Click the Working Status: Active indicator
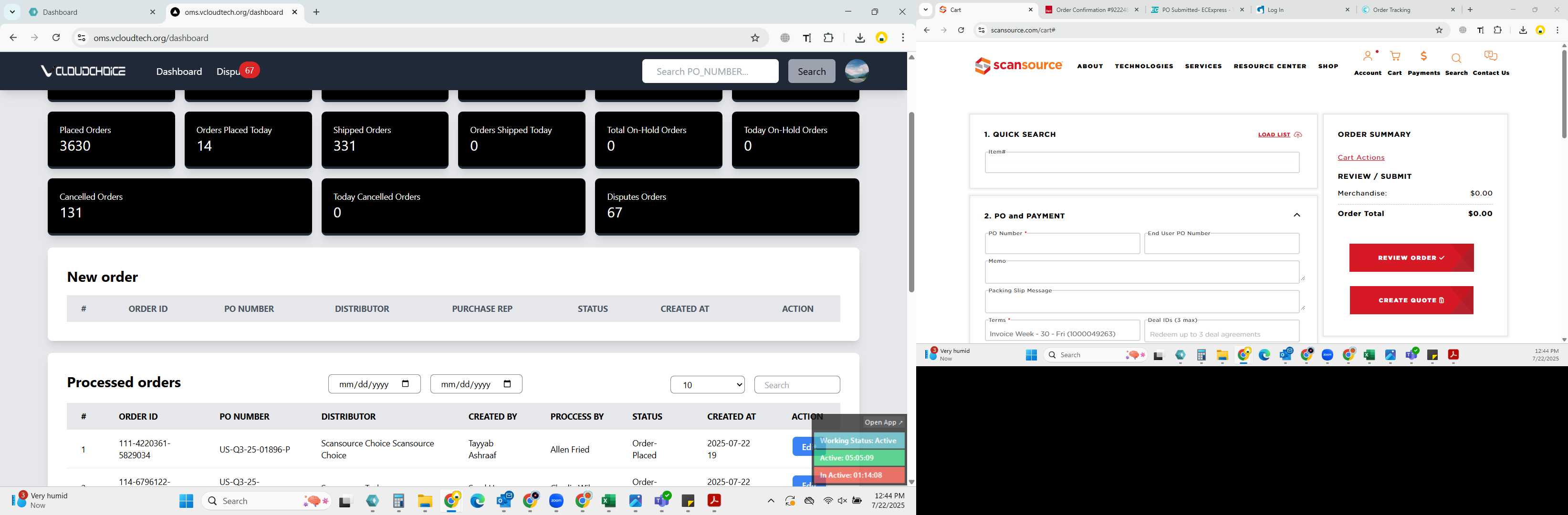Viewport: 1568px width, 515px height. (859, 441)
